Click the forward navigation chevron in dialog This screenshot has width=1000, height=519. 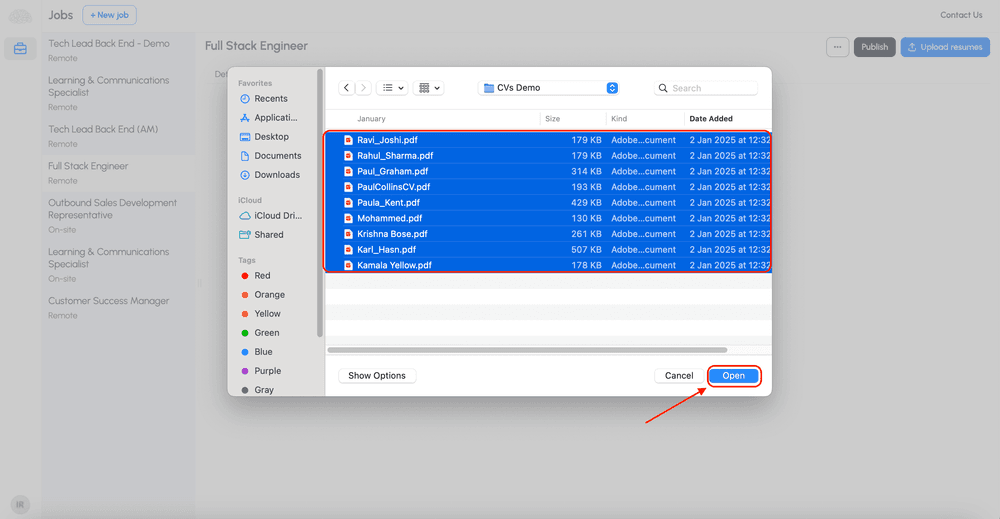[x=363, y=88]
